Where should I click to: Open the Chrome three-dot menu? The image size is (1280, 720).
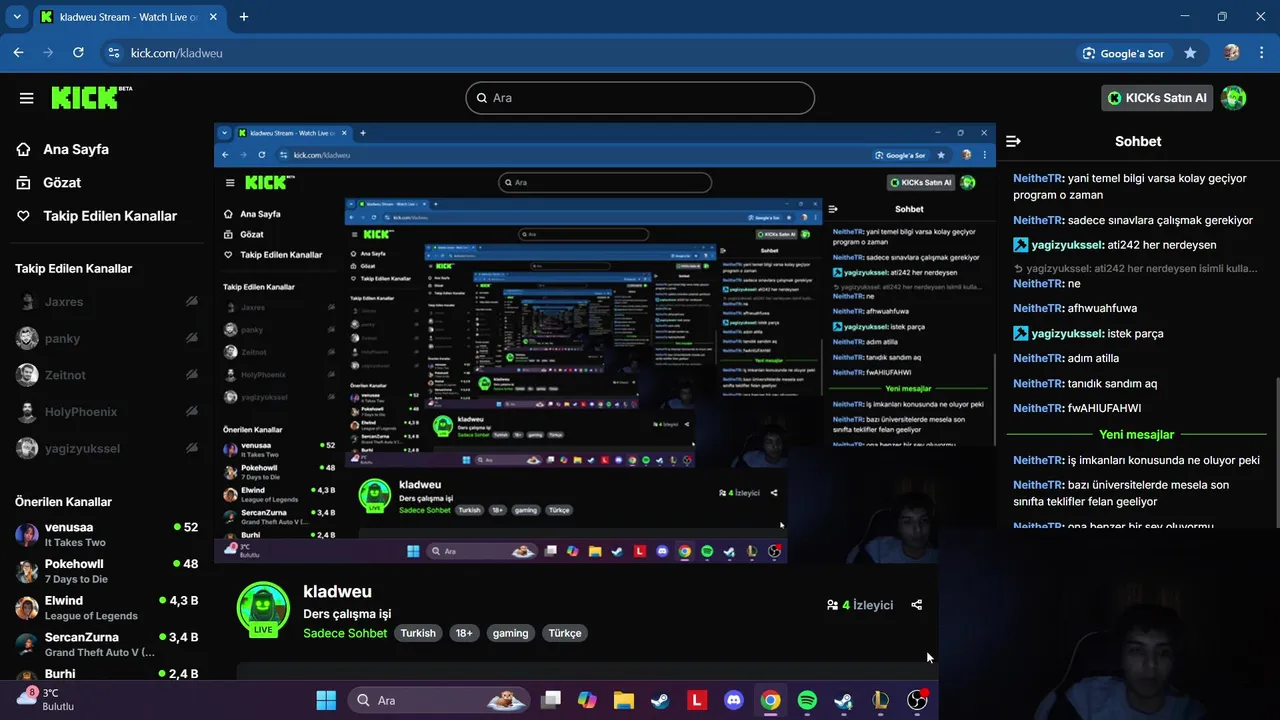[x=1261, y=53]
